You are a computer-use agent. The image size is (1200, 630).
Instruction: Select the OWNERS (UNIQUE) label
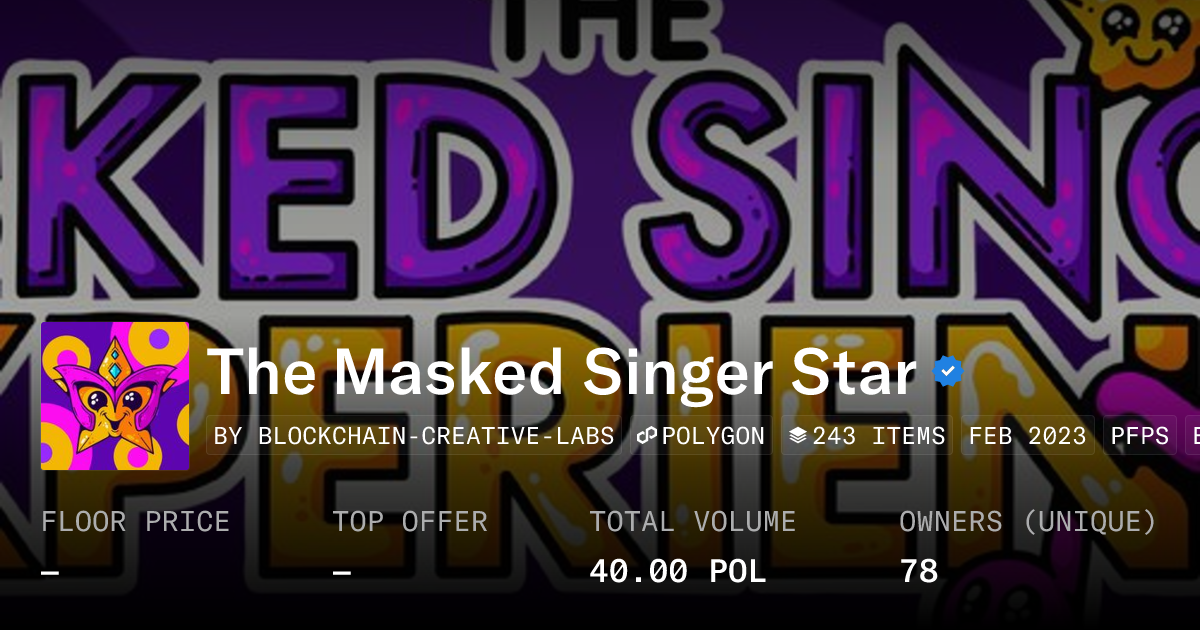1028,522
